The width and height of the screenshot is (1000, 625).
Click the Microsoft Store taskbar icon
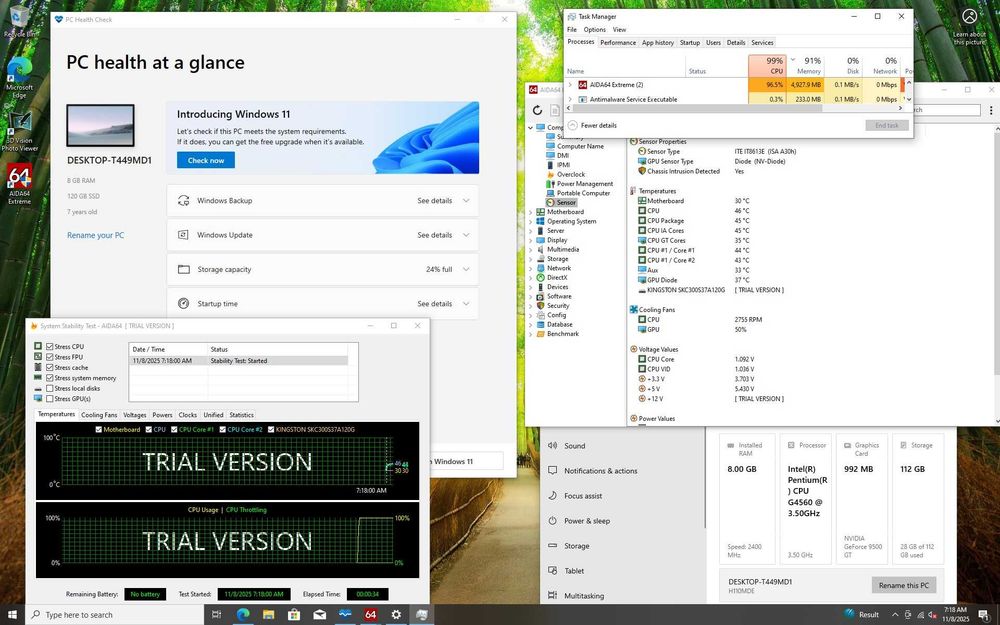293,615
